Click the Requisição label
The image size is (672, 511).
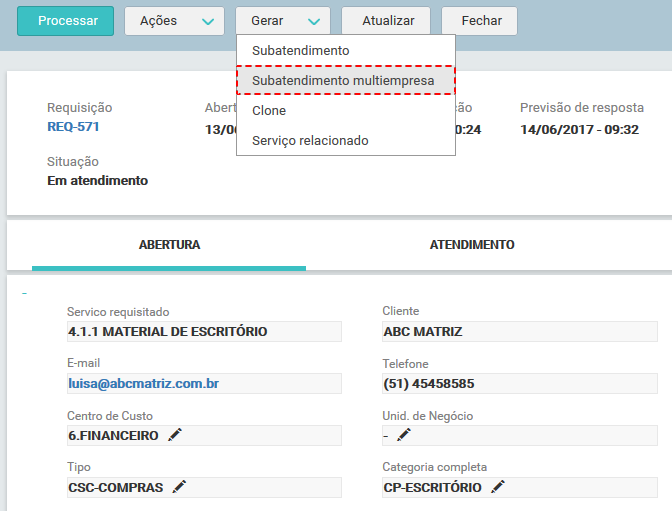pyautogui.click(x=80, y=108)
